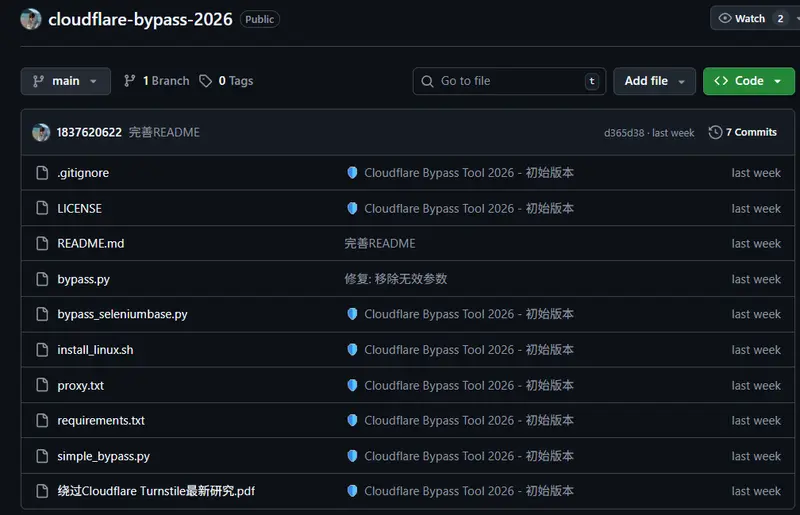
Task: Open the proxy.txt file
Action: click(x=81, y=385)
